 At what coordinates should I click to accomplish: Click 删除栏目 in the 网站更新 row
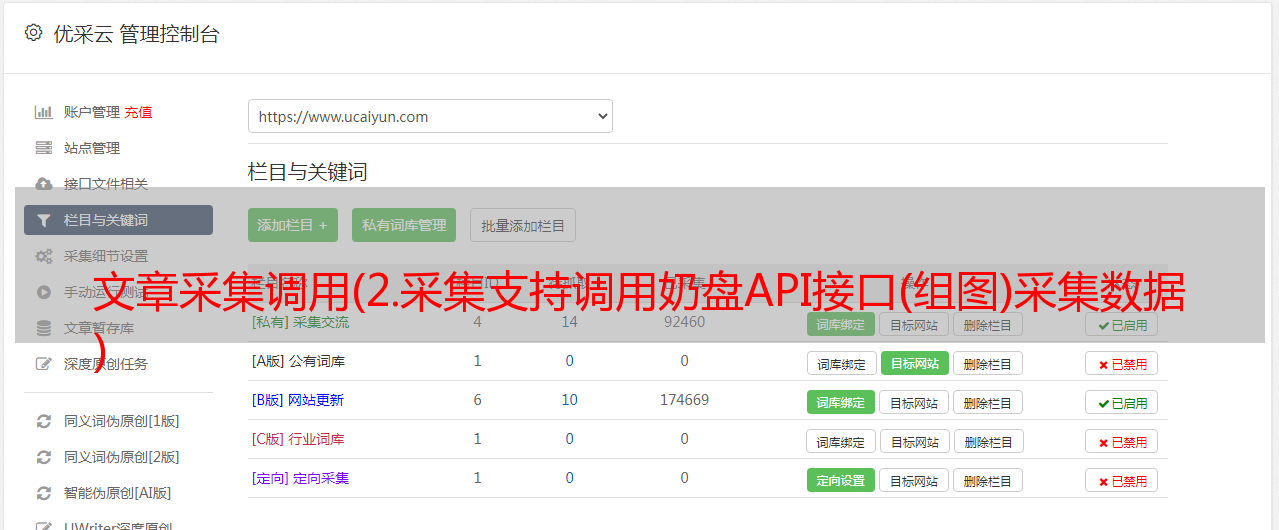[x=987, y=403]
